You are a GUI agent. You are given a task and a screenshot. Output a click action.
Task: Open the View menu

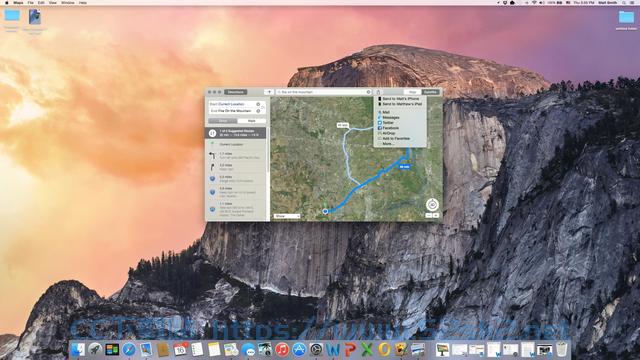tap(53, 2)
